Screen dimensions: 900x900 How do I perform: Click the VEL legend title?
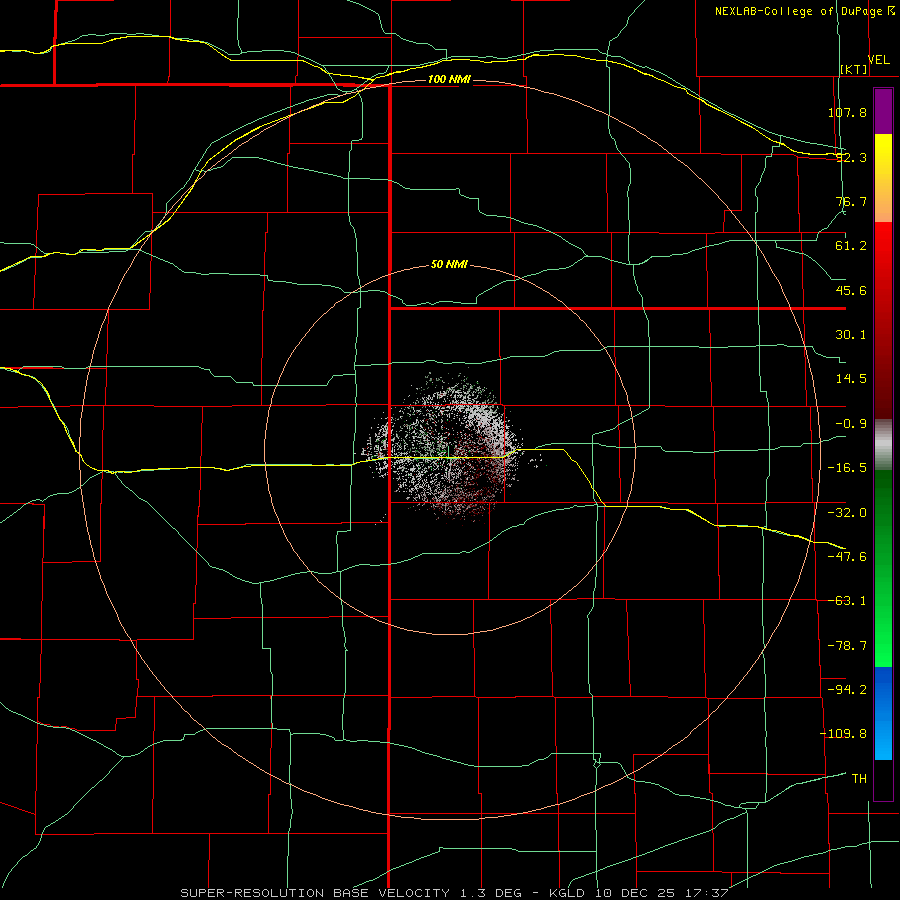[x=878, y=60]
